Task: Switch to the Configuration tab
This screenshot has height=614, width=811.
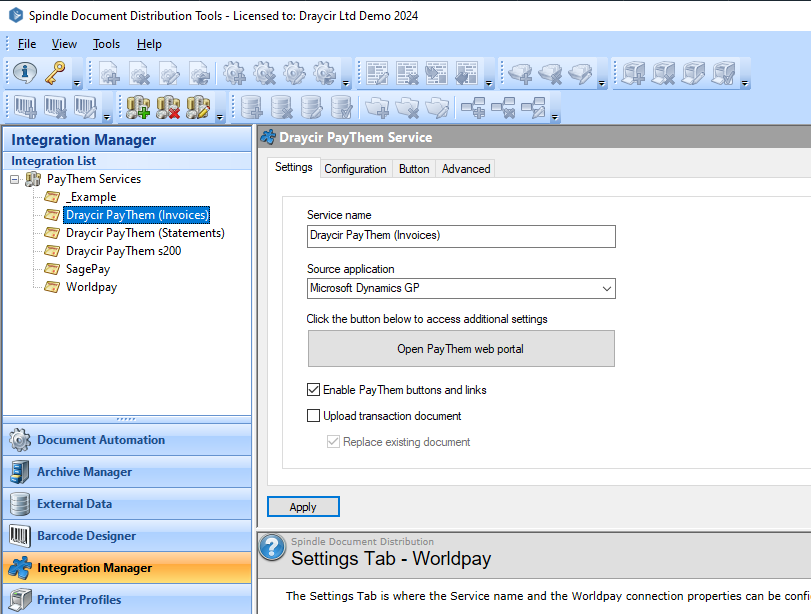Action: click(355, 169)
